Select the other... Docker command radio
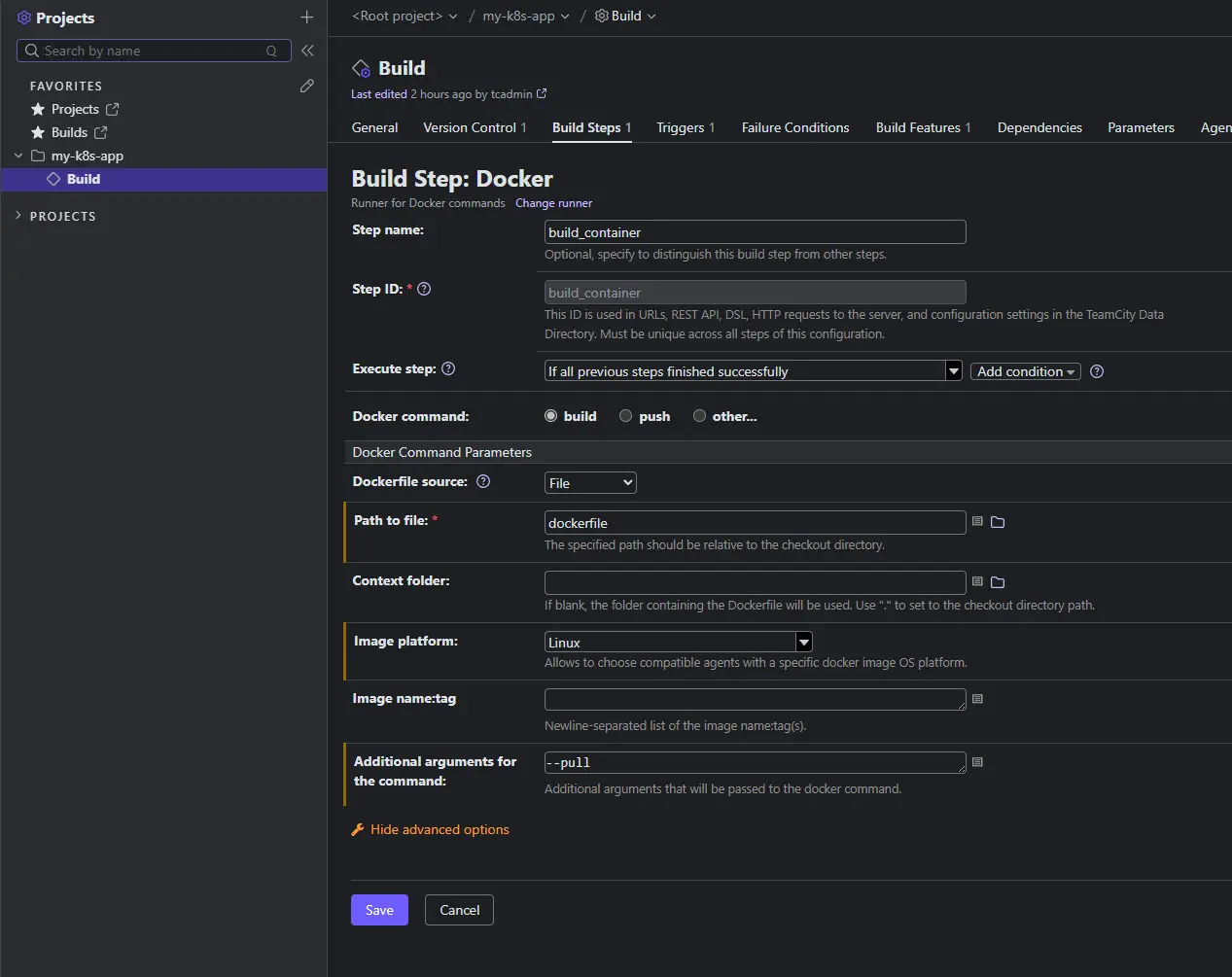Image resolution: width=1232 pixels, height=977 pixels. [x=699, y=416]
